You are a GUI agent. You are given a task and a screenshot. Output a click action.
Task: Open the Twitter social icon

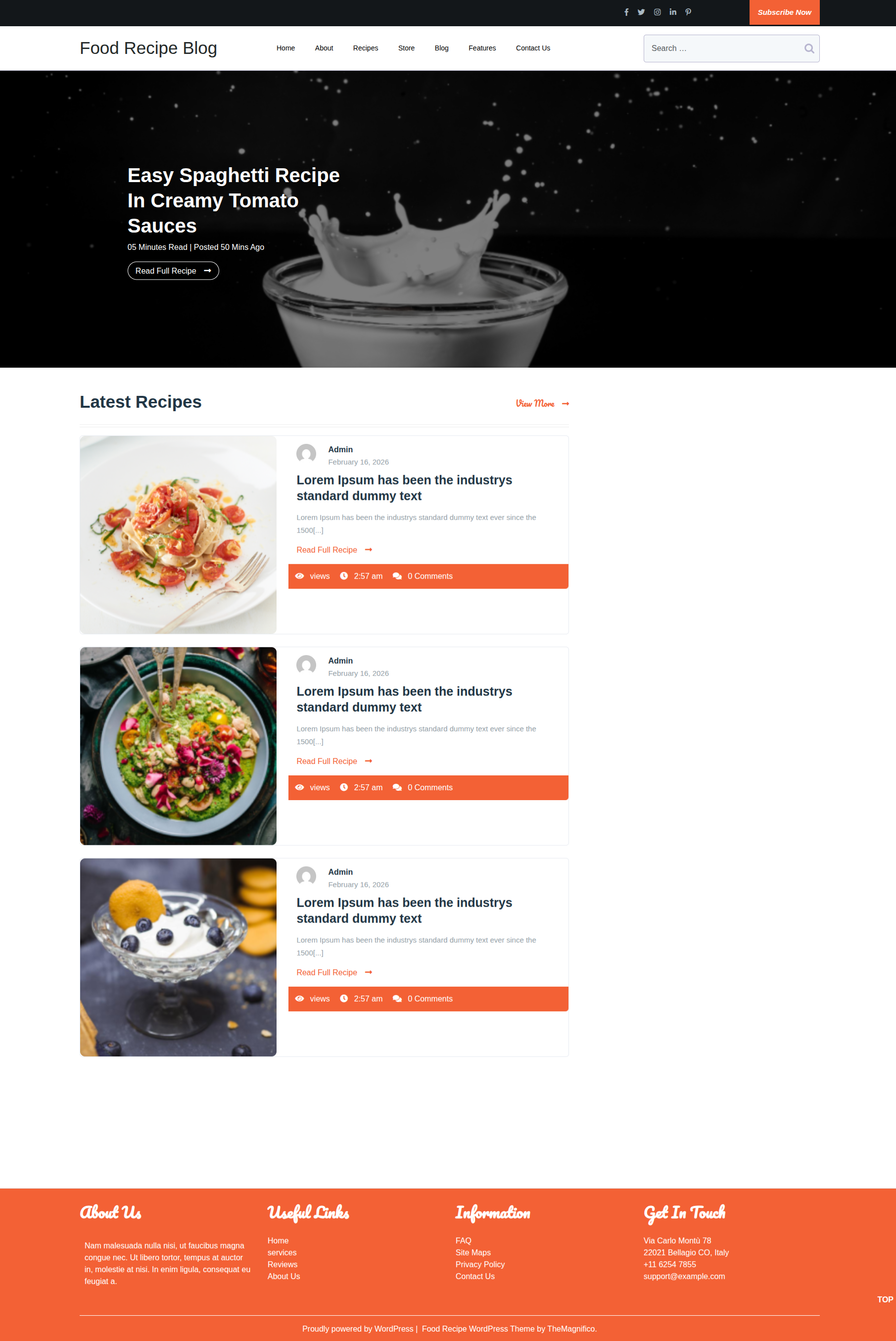pyautogui.click(x=641, y=12)
